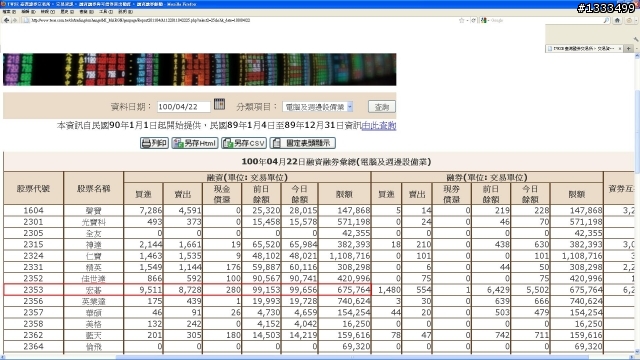Click stock code 2331
Screen dimensions: 640x360
click(x=33, y=267)
